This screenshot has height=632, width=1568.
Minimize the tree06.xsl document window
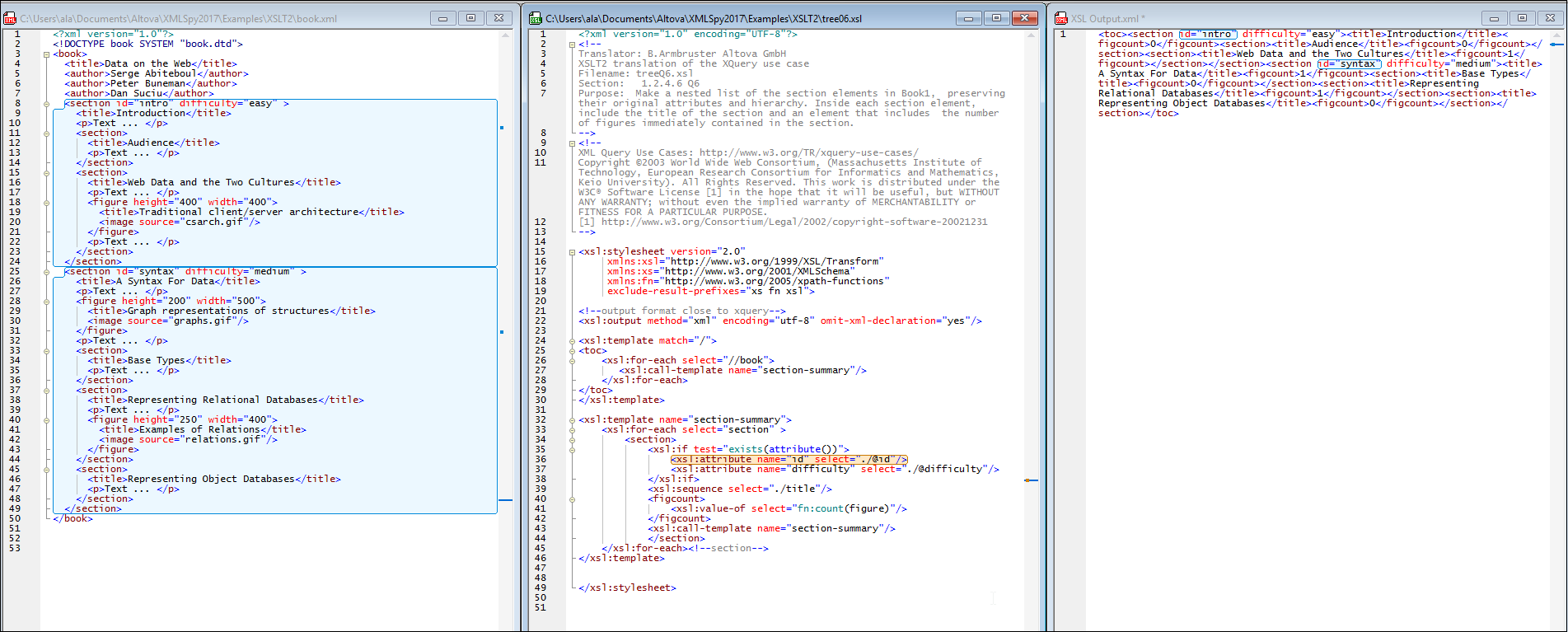(x=968, y=18)
